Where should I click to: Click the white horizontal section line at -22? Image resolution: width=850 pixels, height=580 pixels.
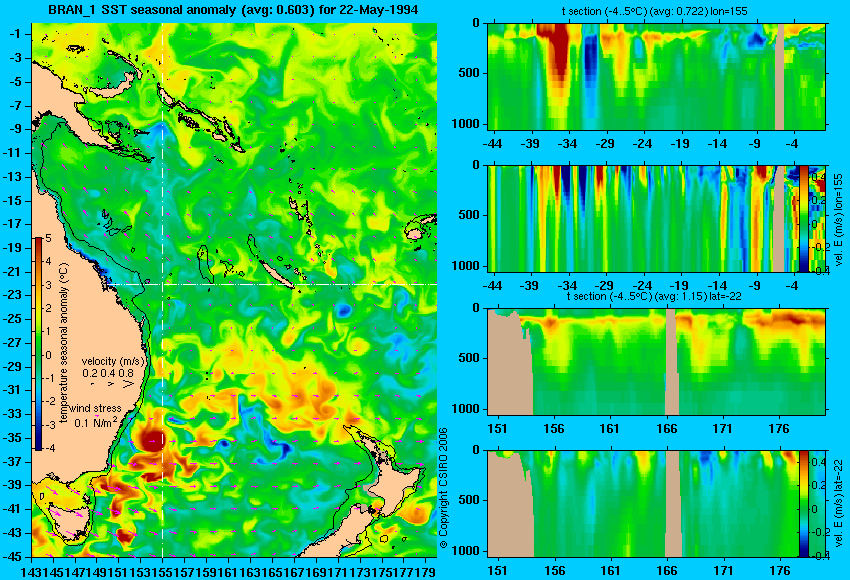(271, 284)
